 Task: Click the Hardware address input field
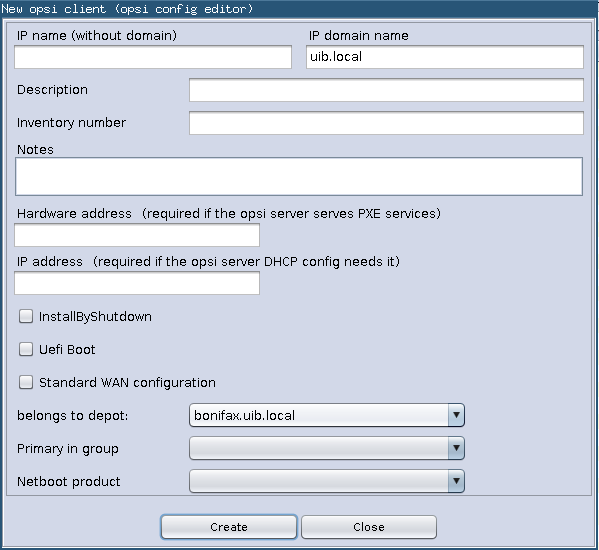137,235
